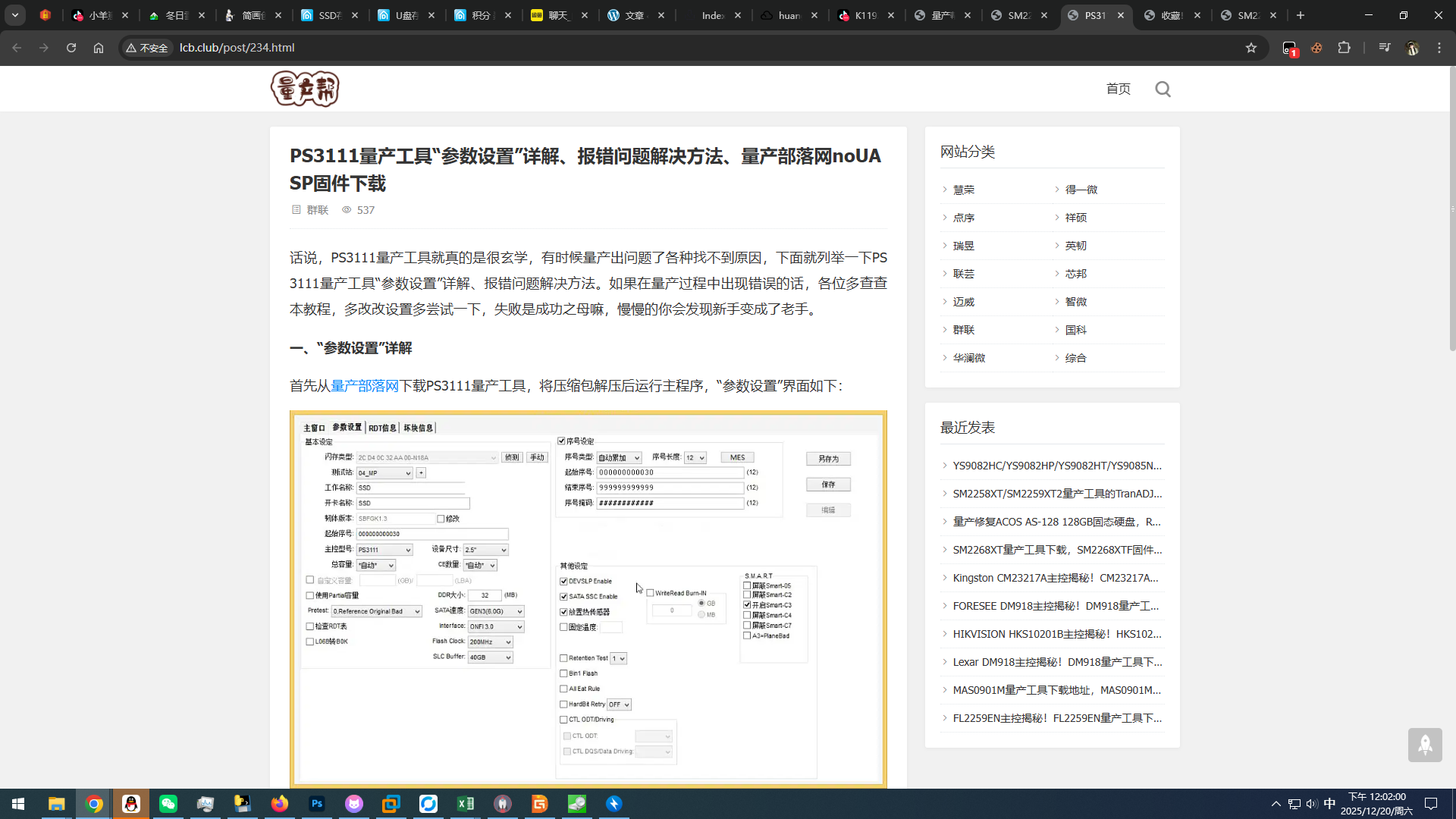1456x819 pixels.
Task: Go to the browser home page icon
Action: point(99,48)
